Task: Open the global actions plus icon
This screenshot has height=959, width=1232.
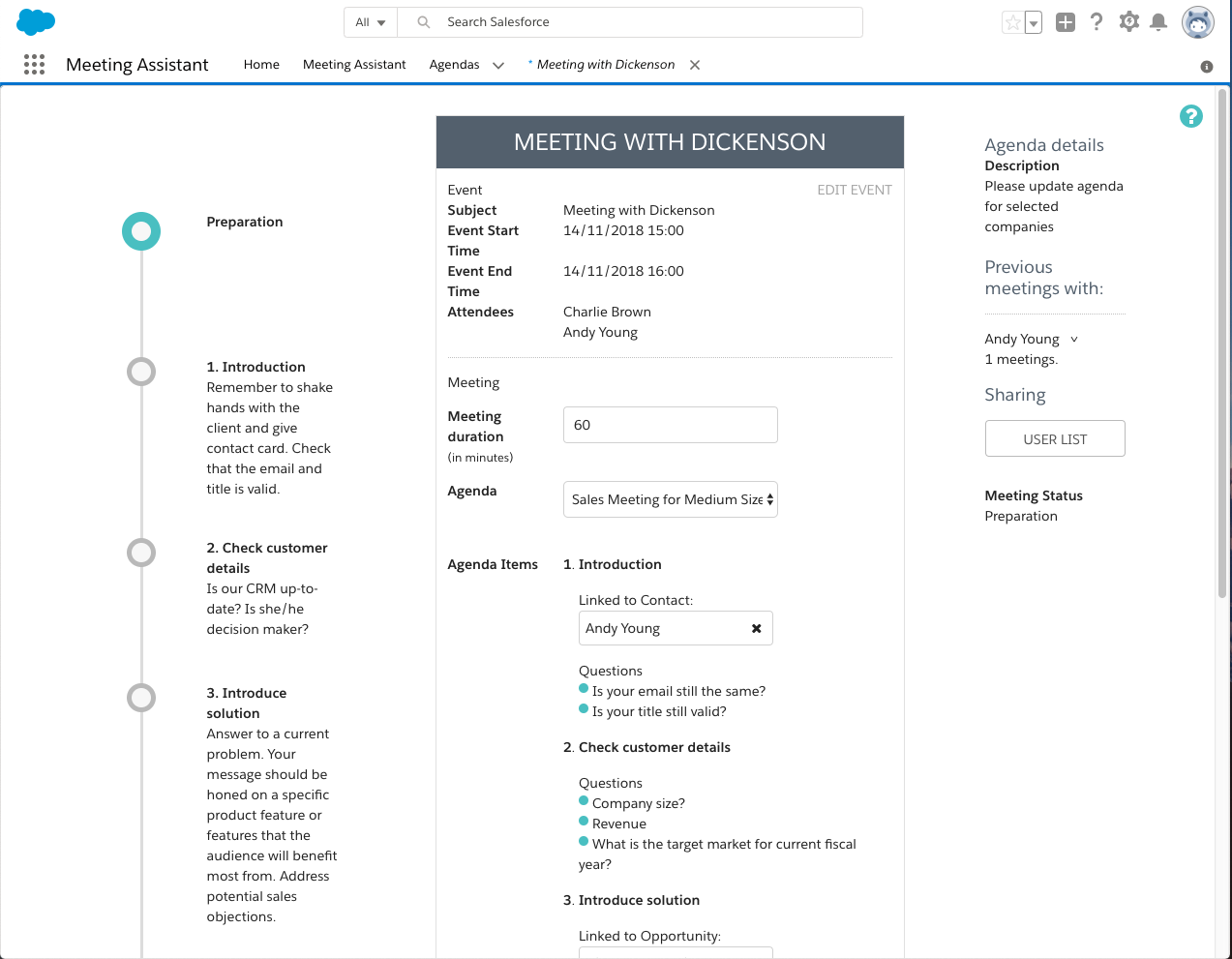Action: (1066, 22)
